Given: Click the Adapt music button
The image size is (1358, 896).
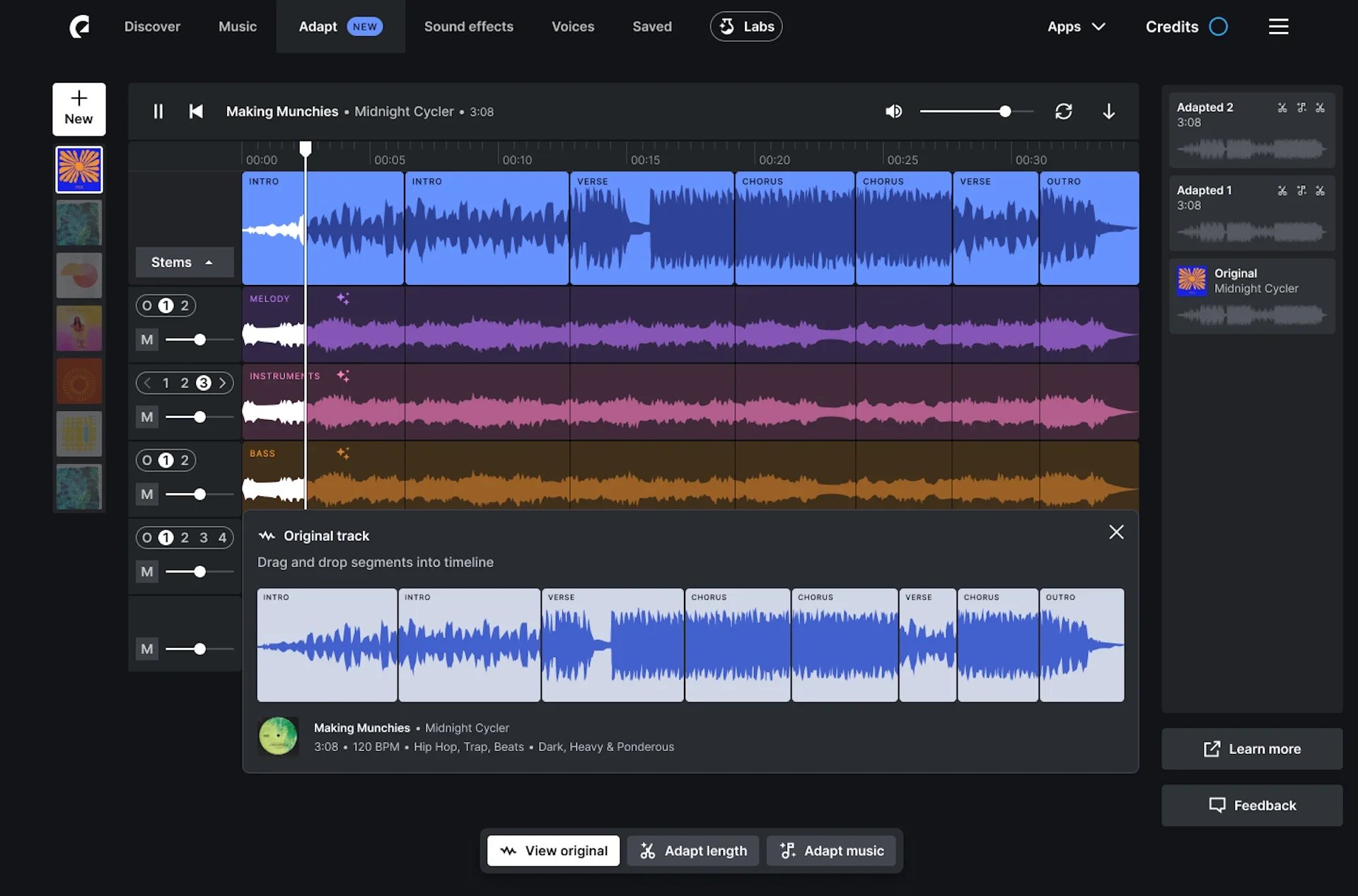Looking at the screenshot, I should pyautogui.click(x=831, y=850).
